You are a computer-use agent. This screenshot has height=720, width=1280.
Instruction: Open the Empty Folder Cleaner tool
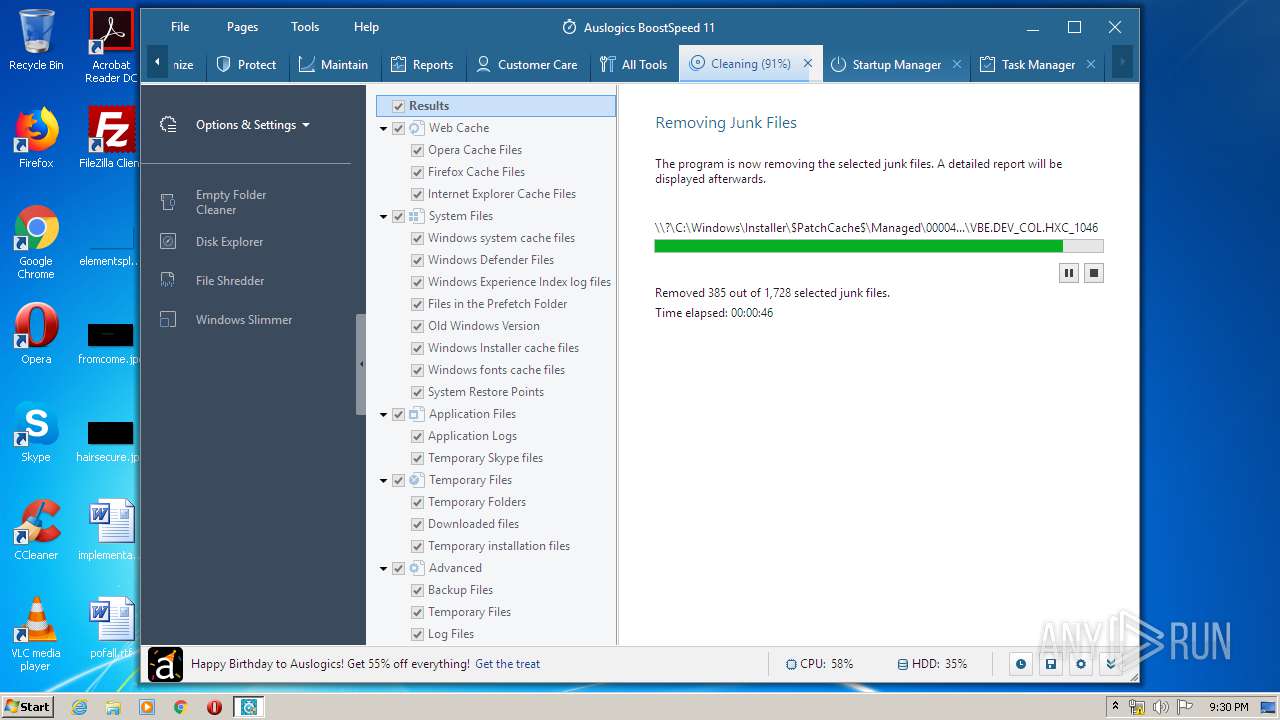click(x=230, y=202)
